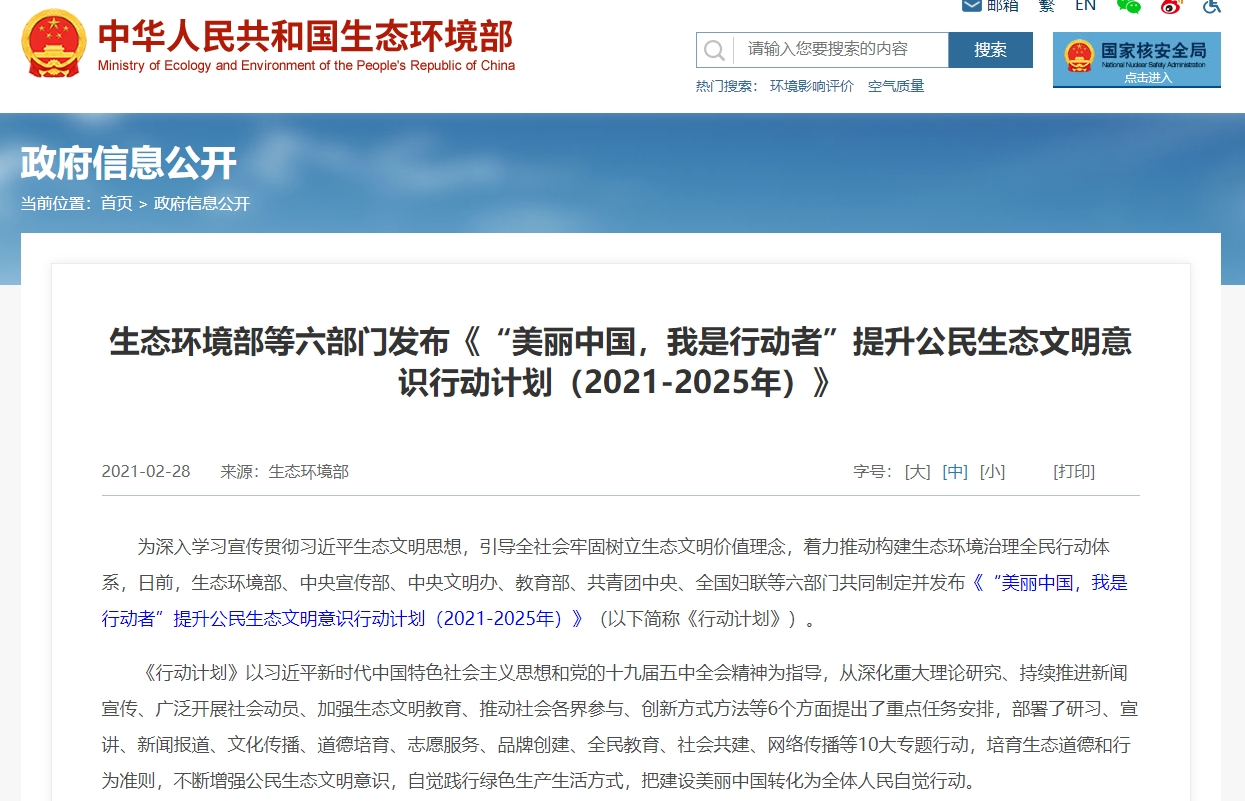Screen dimensions: 1245x801
Task: Click the 搜索 search button
Action: point(990,50)
